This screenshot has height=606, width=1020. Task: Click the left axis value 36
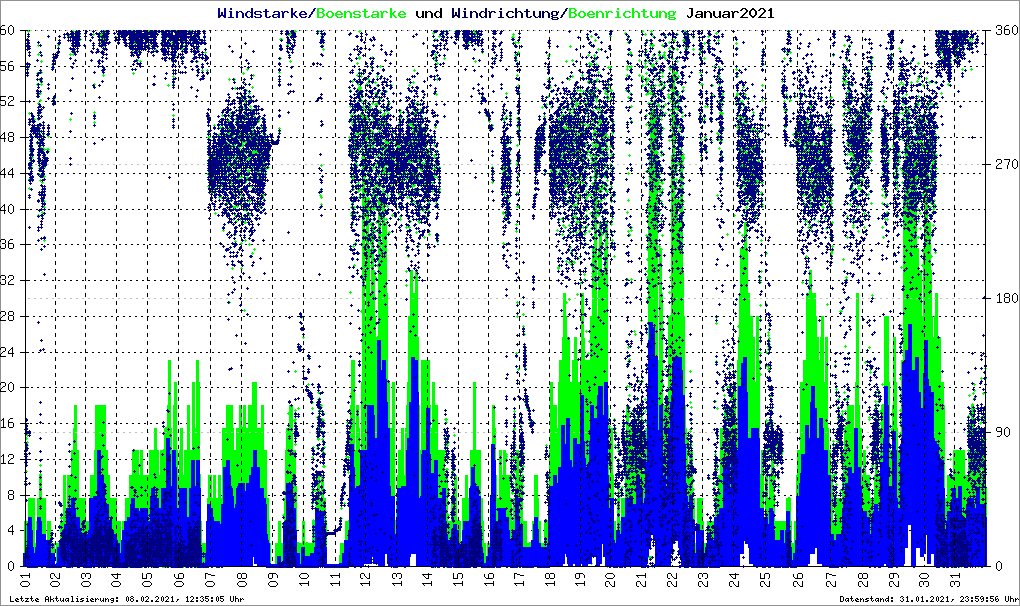pyautogui.click(x=7, y=244)
